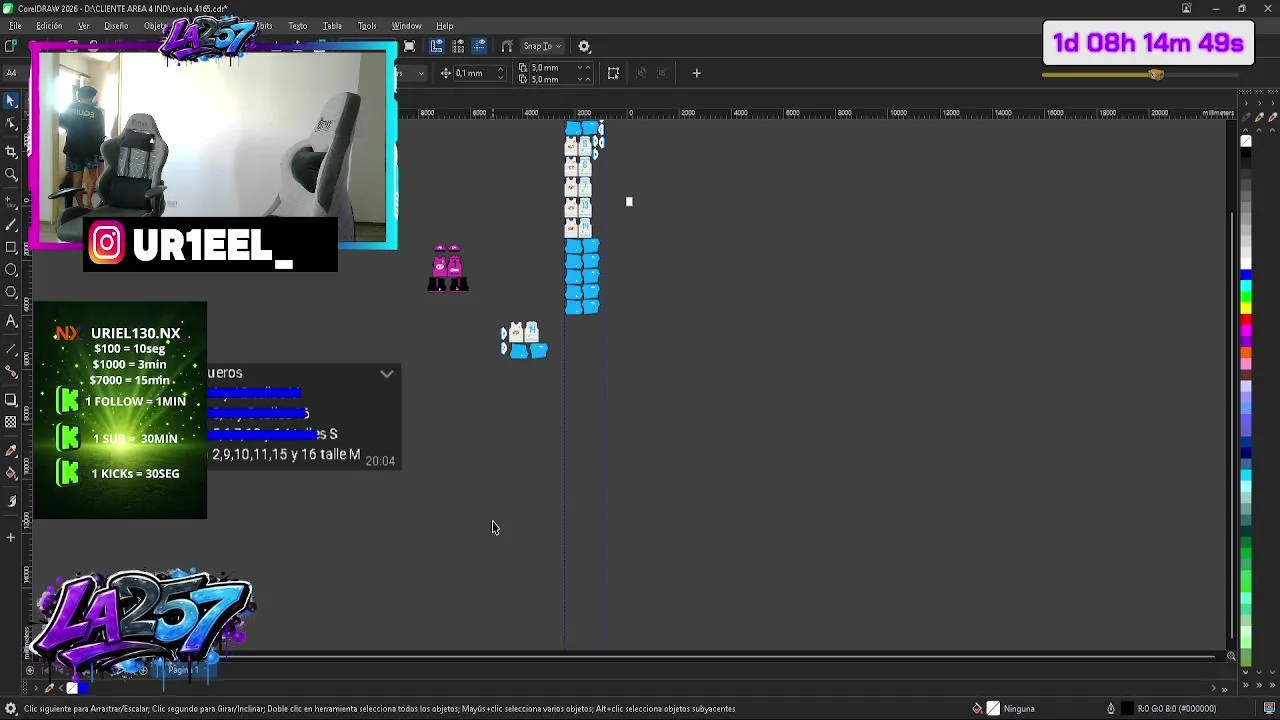Select the Zoom magnifier tool

click(x=11, y=175)
